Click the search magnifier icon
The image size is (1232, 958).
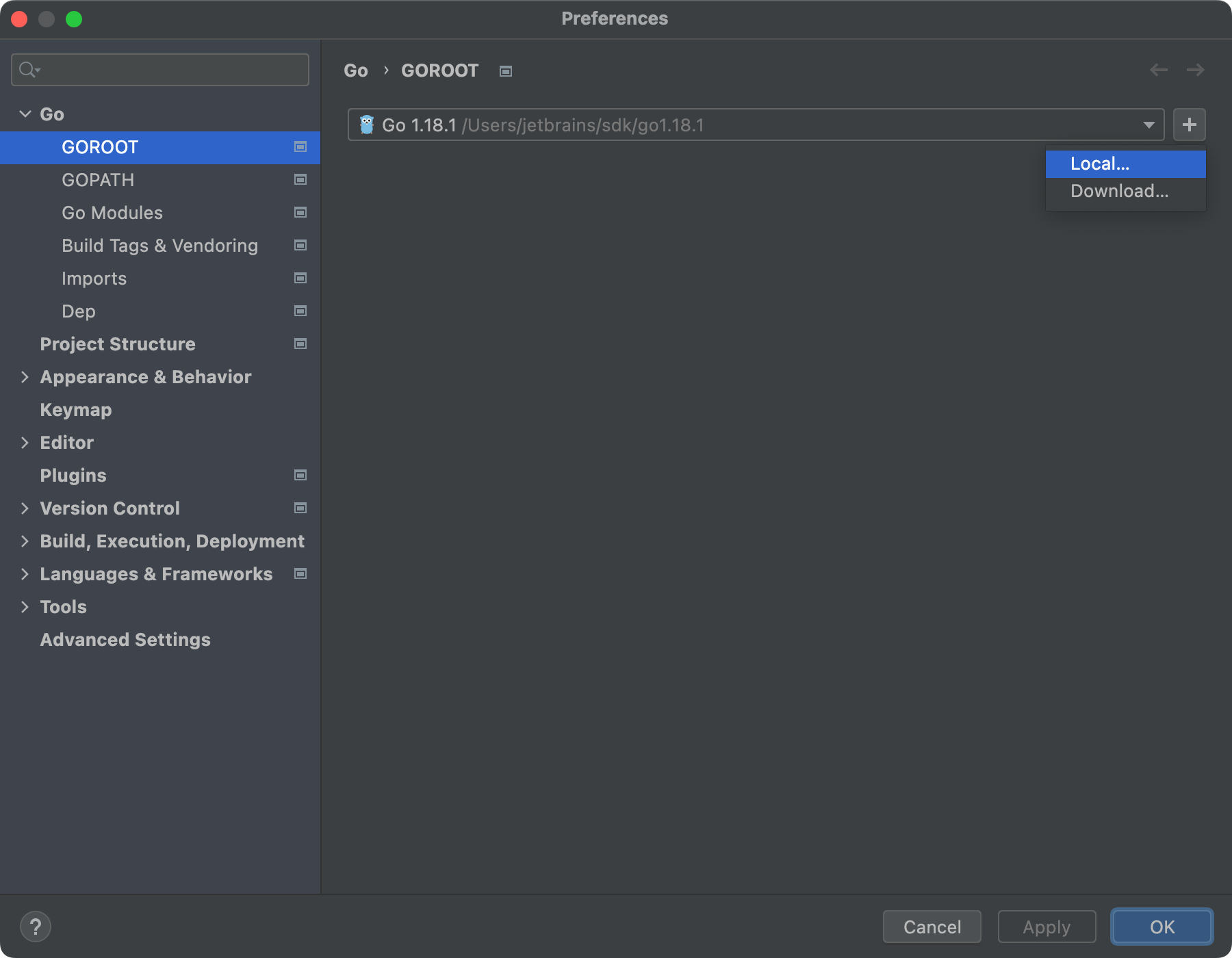28,70
